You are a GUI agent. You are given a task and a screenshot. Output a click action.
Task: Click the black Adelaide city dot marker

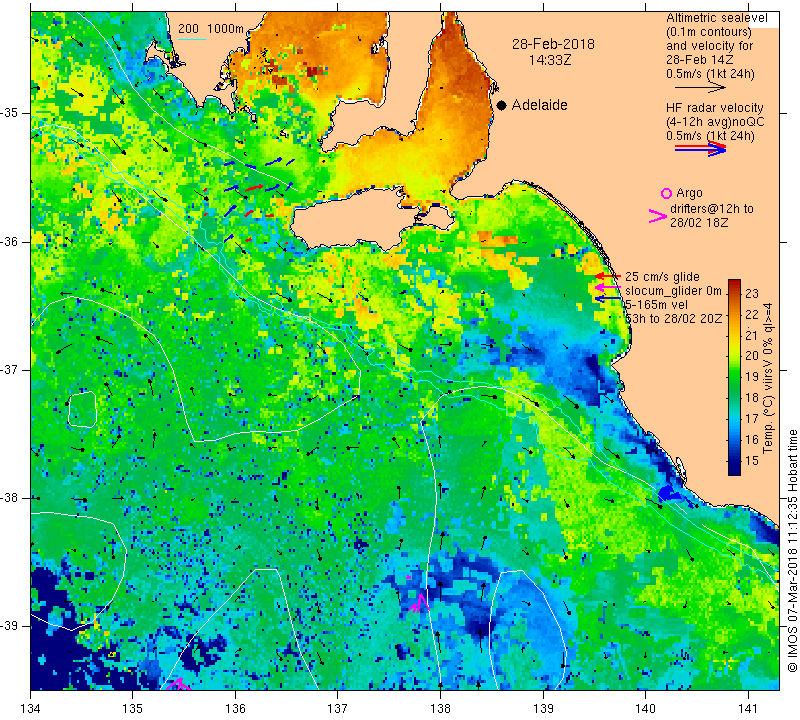pos(502,105)
